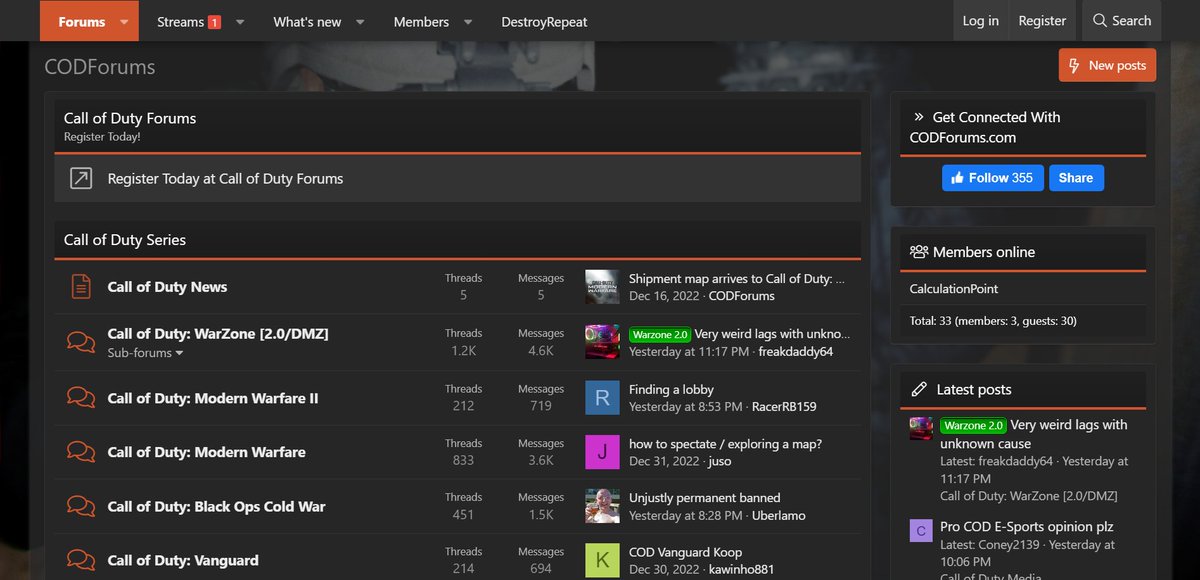Open freakdaddy64 avatar in Latest posts
This screenshot has width=1200, height=580.
point(921,428)
